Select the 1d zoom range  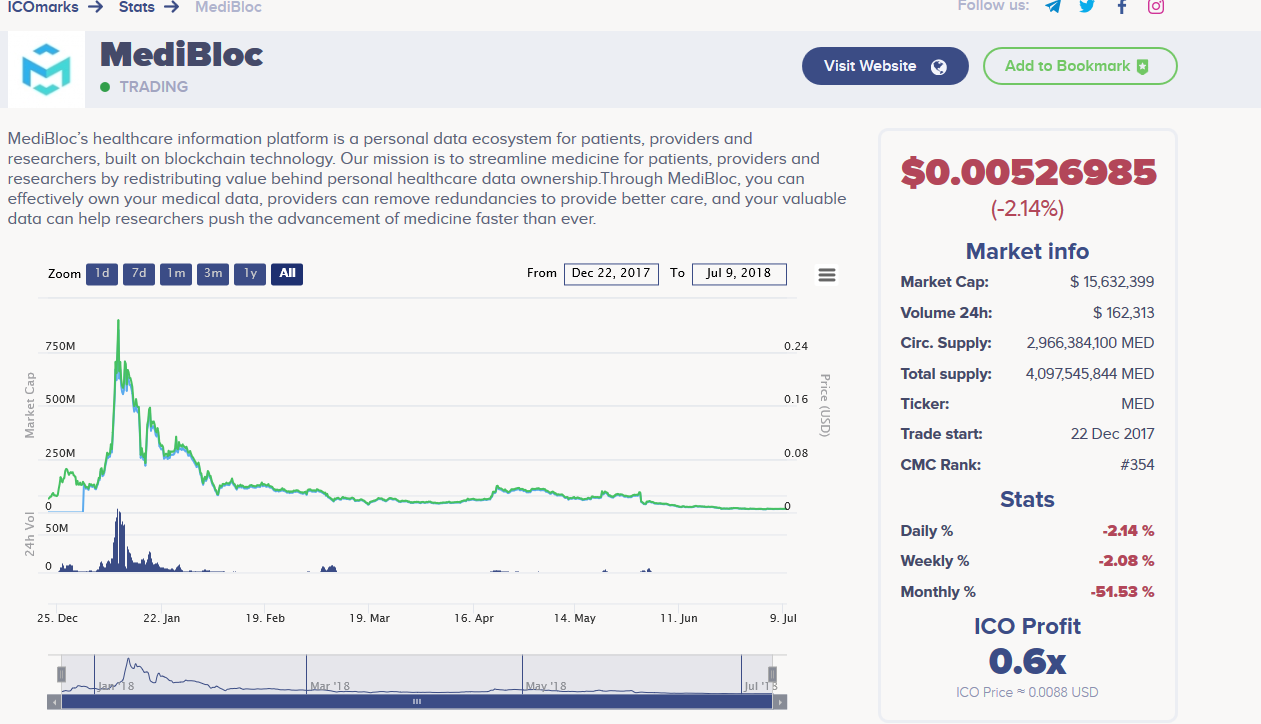pyautogui.click(x=101, y=274)
